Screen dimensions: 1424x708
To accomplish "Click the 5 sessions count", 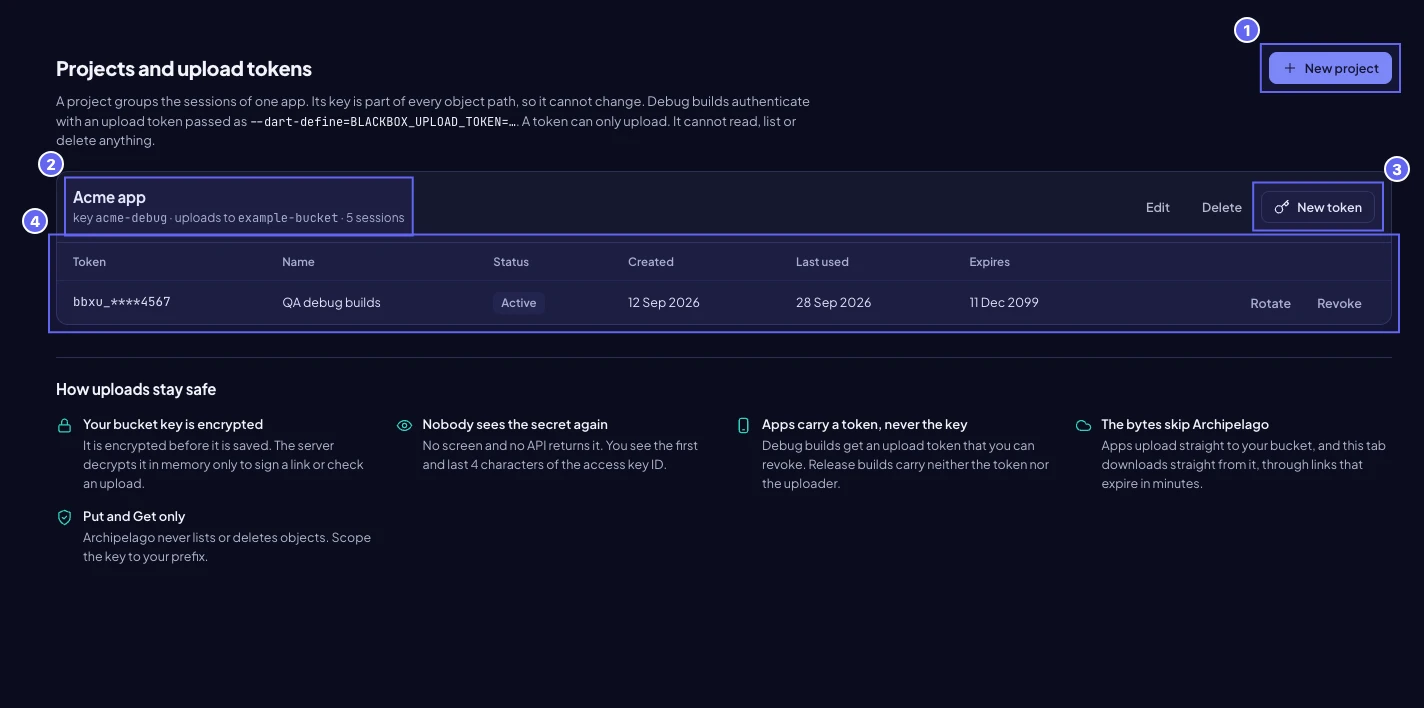I will (x=375, y=217).
